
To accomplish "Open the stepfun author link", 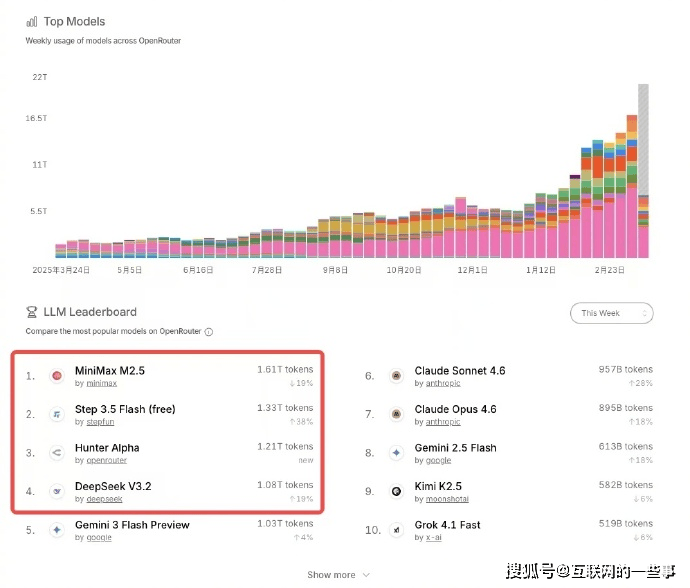I will (100, 422).
